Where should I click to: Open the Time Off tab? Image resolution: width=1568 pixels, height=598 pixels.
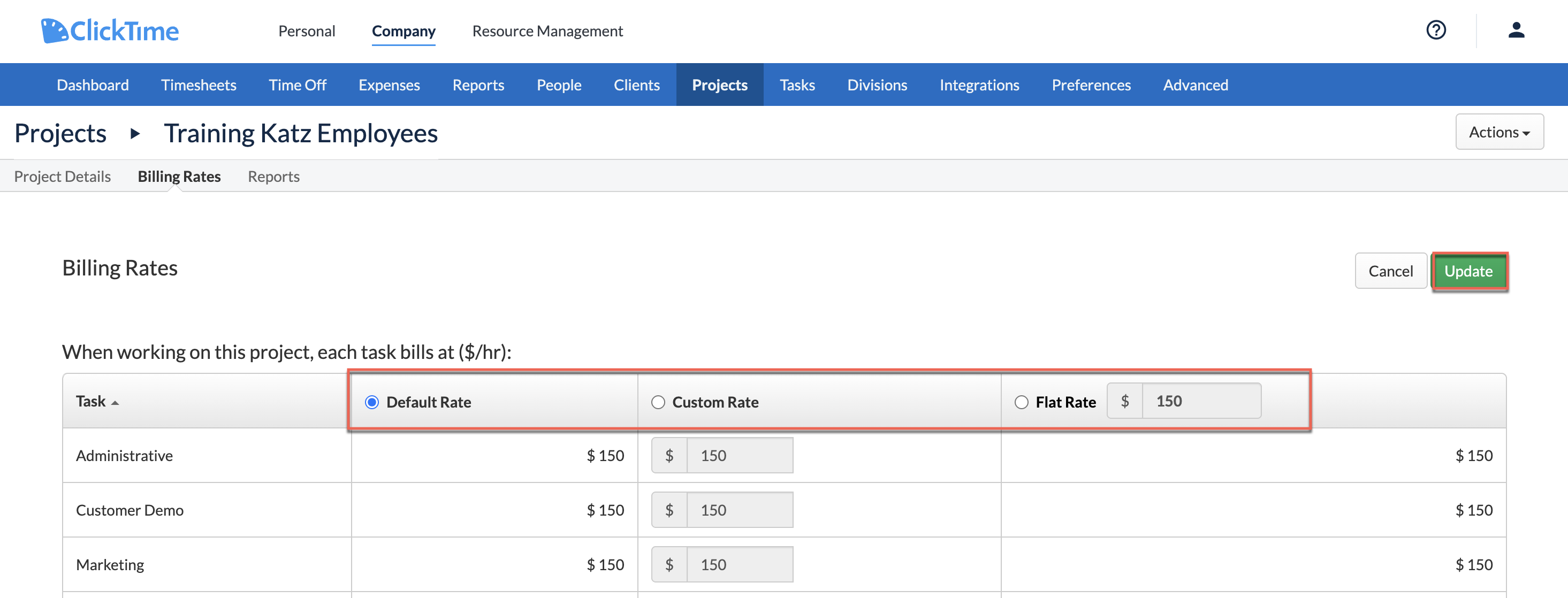[297, 85]
